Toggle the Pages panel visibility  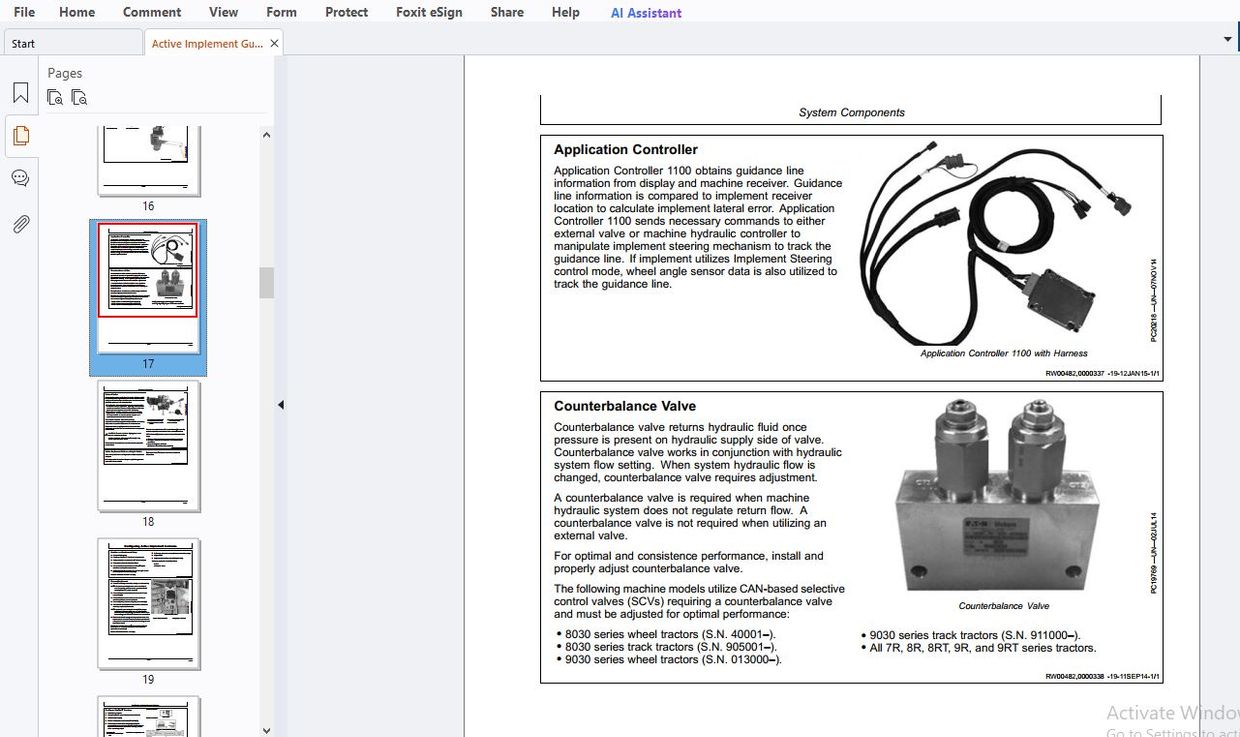(20, 136)
